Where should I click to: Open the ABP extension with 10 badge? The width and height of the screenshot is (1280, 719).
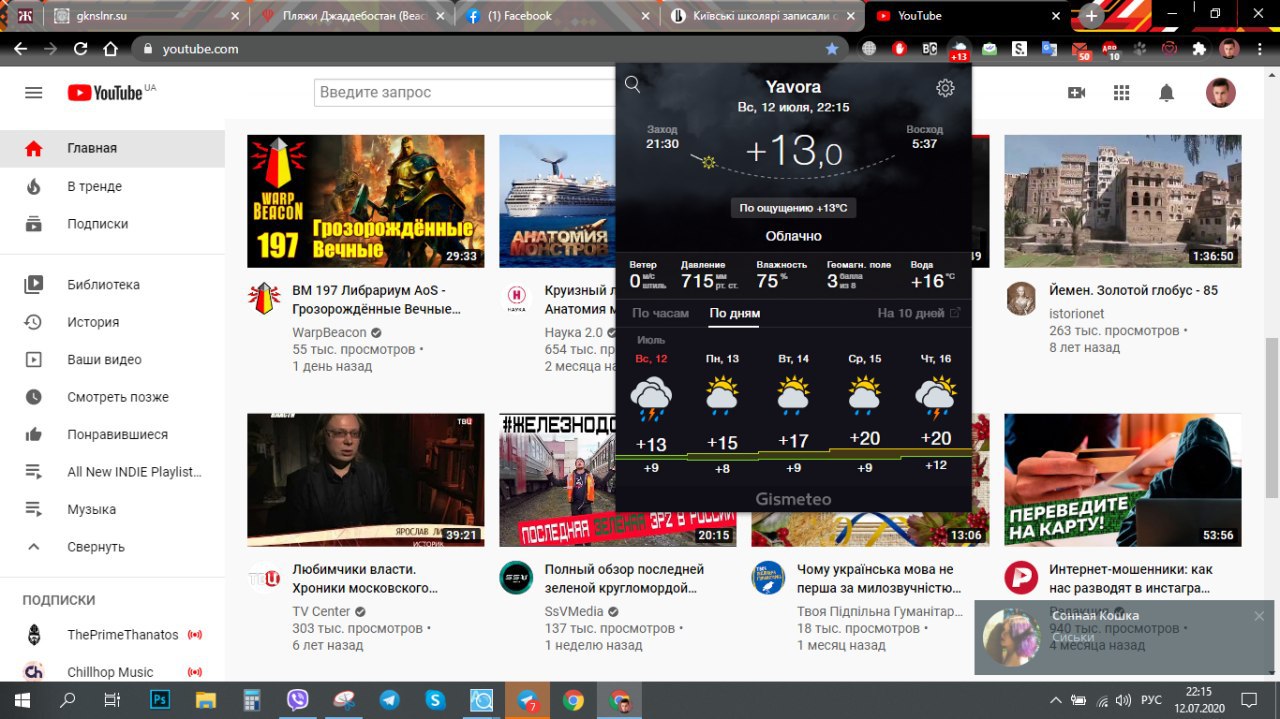1110,49
